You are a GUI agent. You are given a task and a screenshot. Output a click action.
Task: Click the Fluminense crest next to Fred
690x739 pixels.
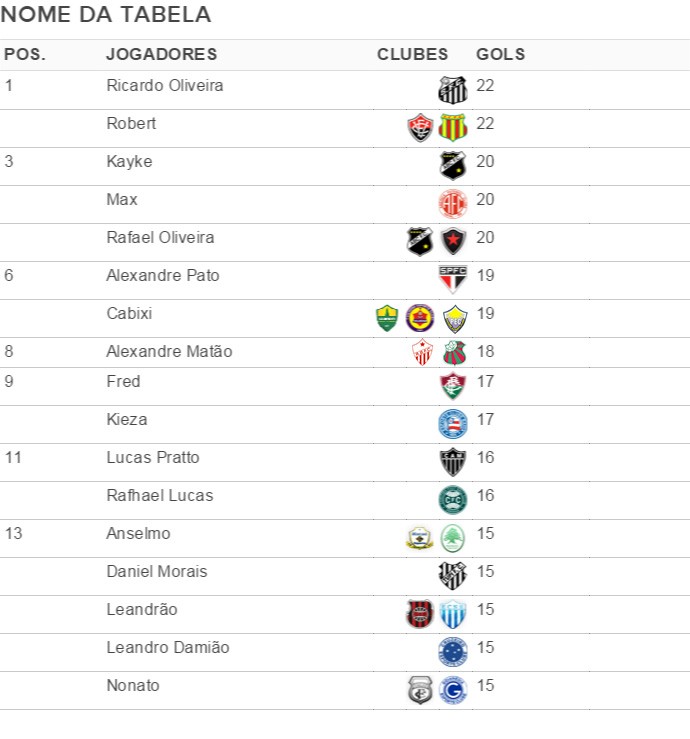tap(452, 386)
